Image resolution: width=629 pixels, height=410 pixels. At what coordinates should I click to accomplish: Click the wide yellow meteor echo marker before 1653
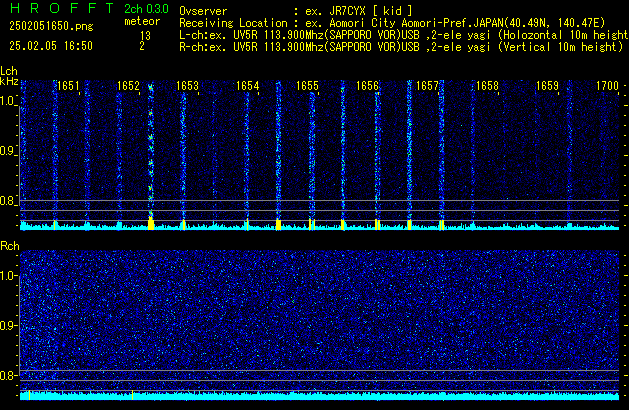point(151,224)
